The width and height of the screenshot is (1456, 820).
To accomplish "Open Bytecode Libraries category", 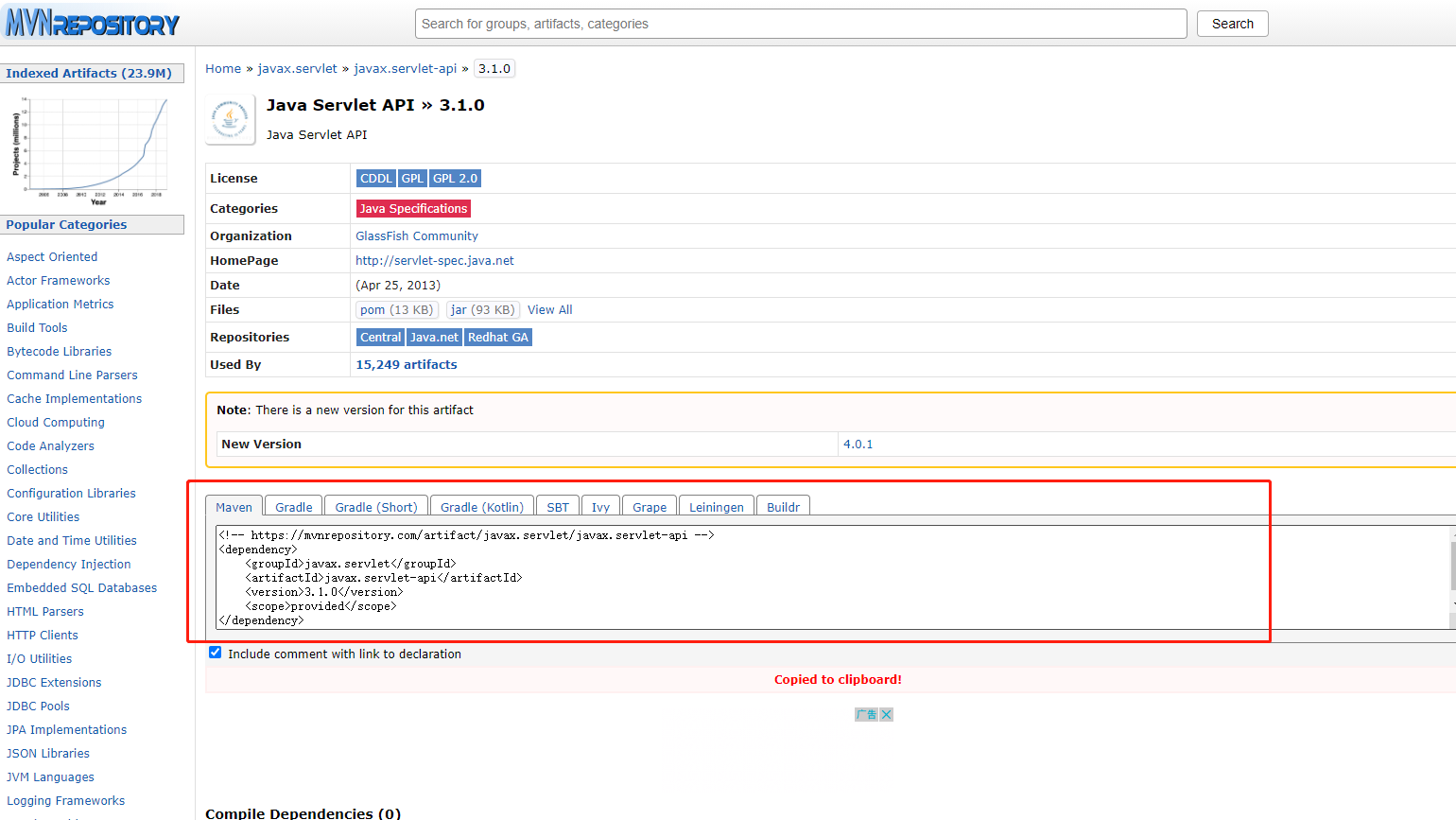I will (x=60, y=351).
